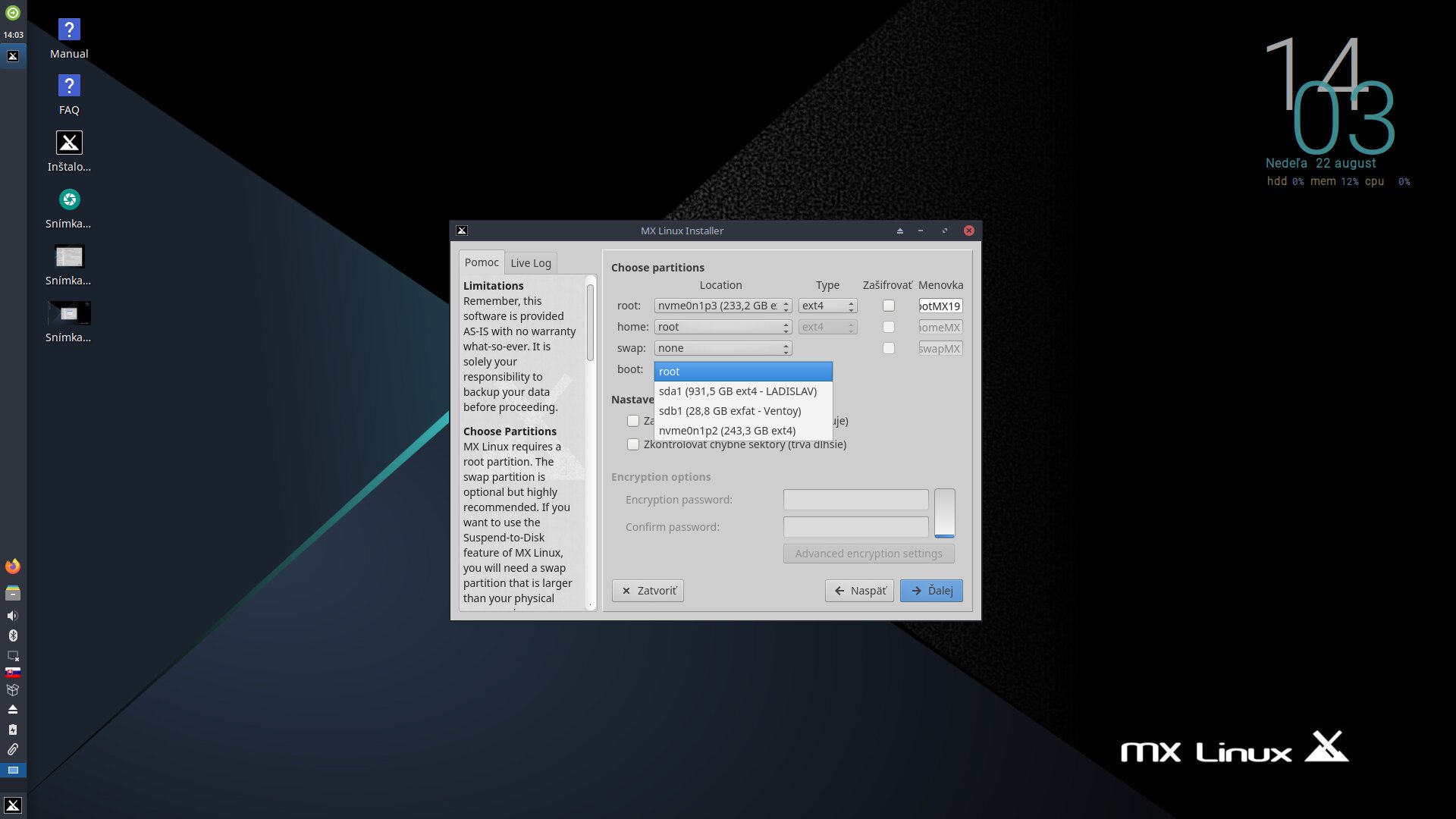1456x819 pixels.
Task: Toggle bad sectors check checkbox
Action: pos(633,444)
